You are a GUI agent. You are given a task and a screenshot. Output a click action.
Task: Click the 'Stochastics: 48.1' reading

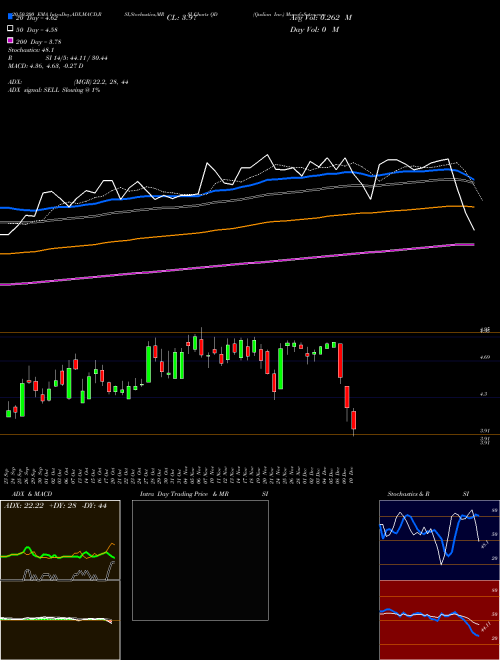[x=30, y=50]
